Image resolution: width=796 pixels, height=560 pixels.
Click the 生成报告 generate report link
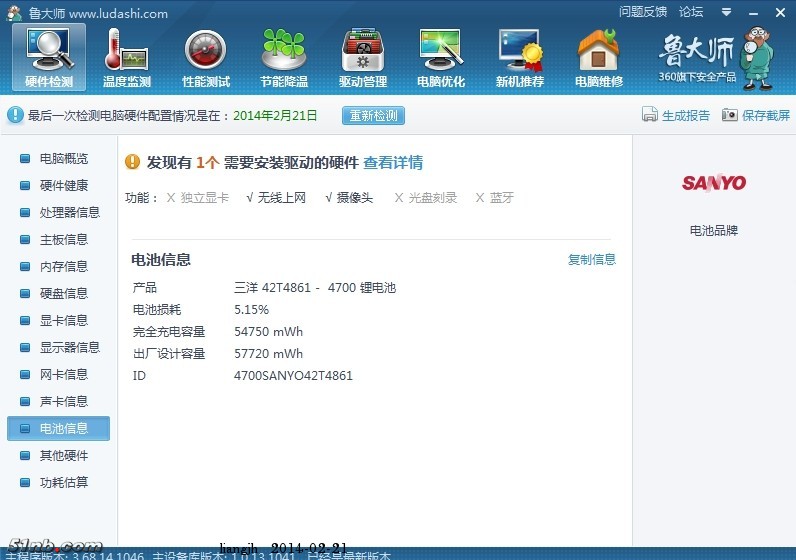[676, 115]
